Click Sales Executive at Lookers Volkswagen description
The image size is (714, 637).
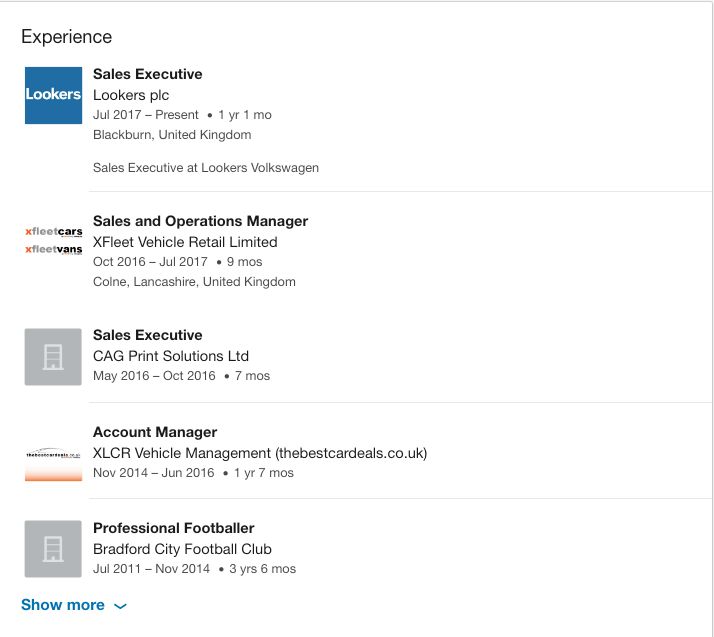[x=206, y=168]
